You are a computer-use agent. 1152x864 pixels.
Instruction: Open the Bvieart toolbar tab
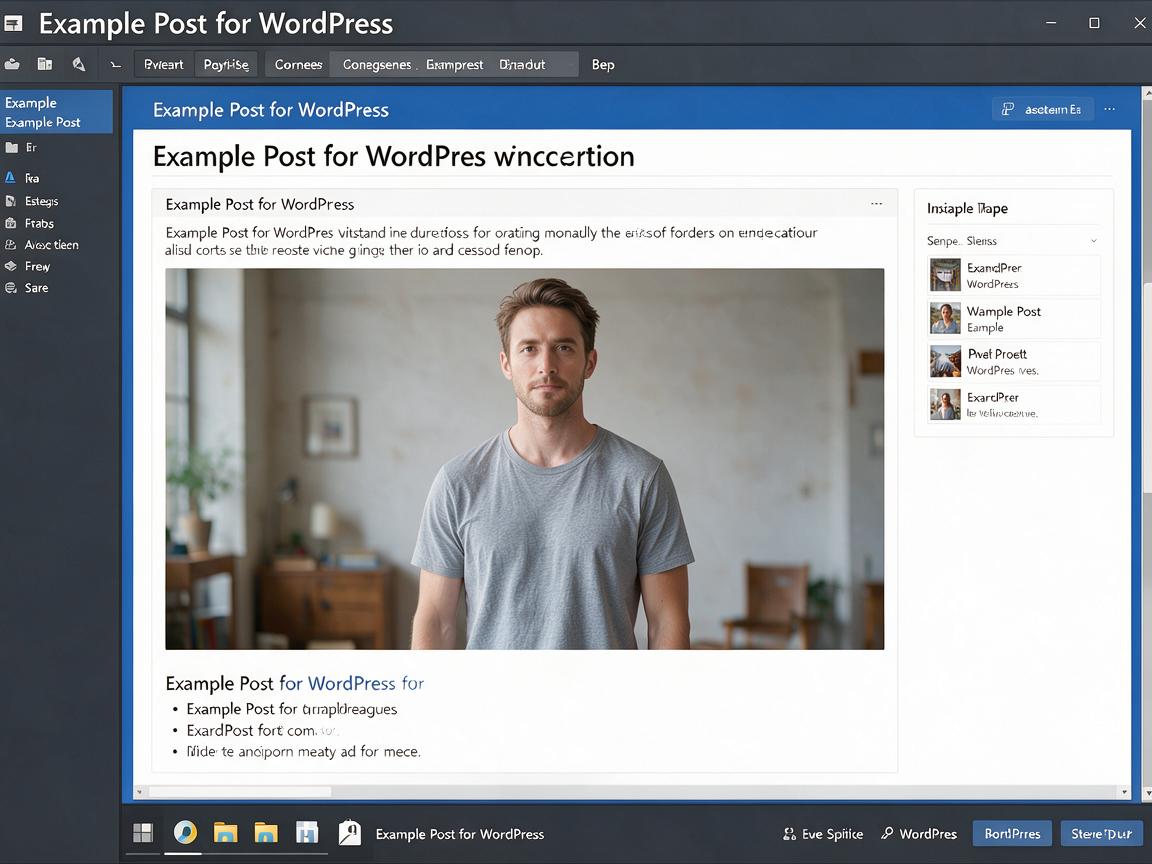point(164,65)
